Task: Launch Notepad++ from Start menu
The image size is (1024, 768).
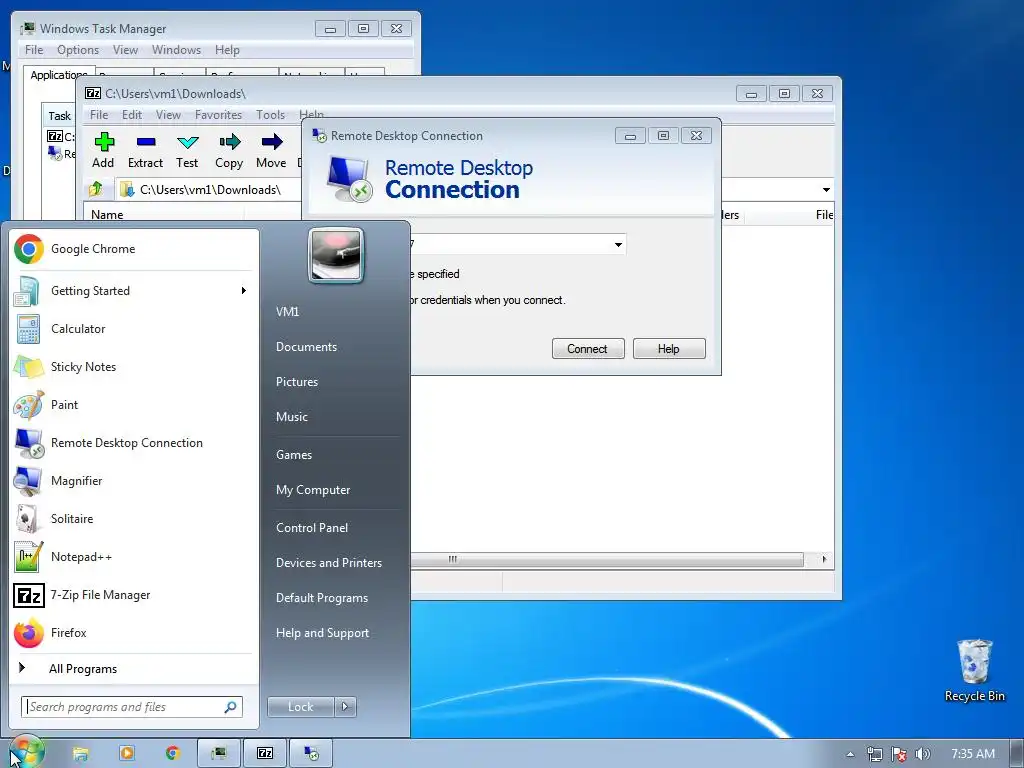Action: [133, 556]
